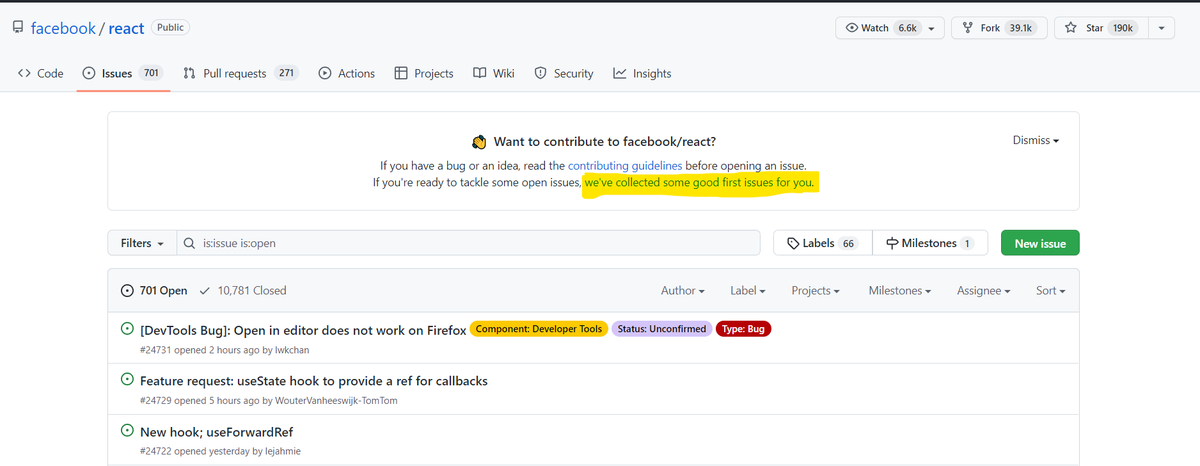Click the Security shield icon
1200x466 pixels.
(541, 73)
